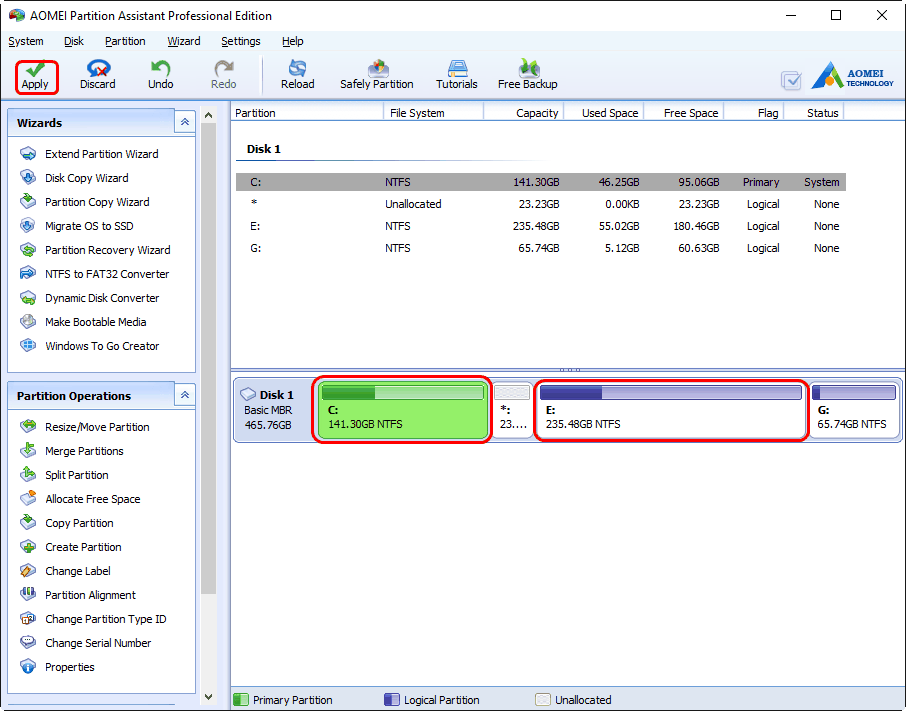Click the Redo toolbar icon
Image resolution: width=906 pixels, height=711 pixels.
pos(224,76)
